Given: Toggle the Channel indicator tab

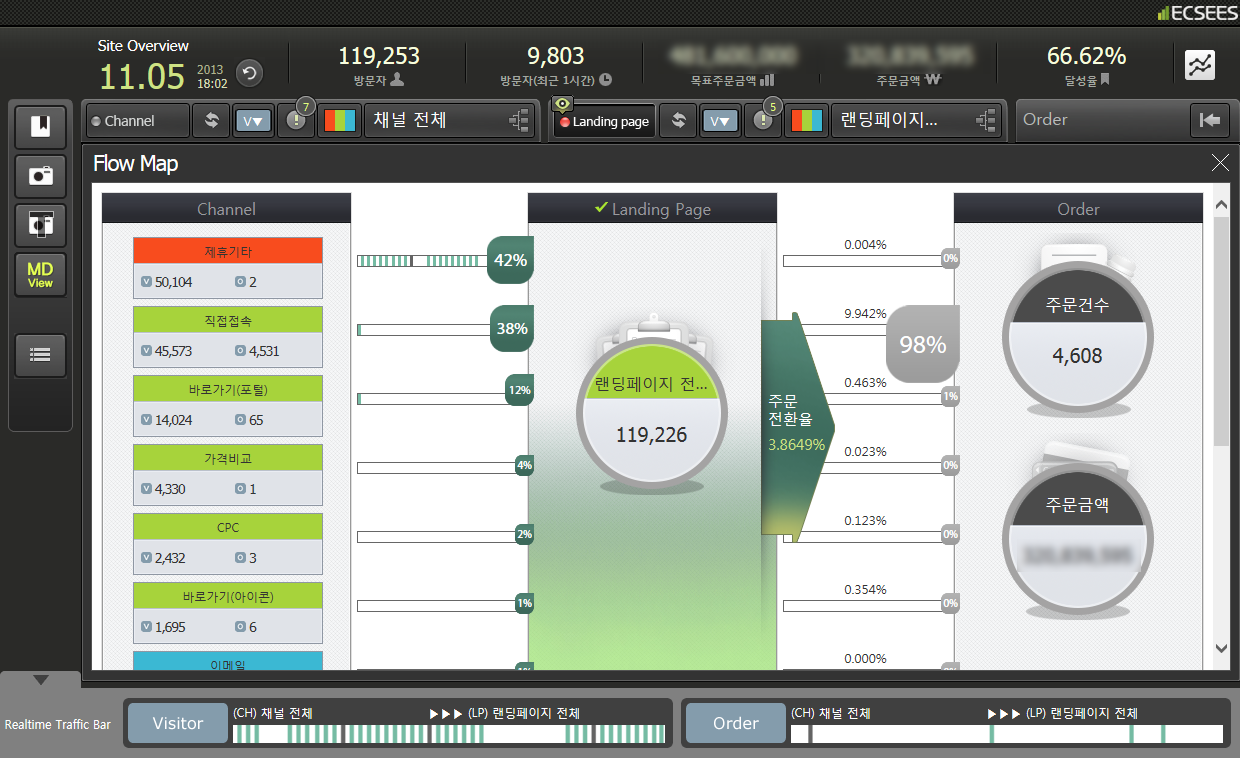Looking at the screenshot, I should pos(137,121).
